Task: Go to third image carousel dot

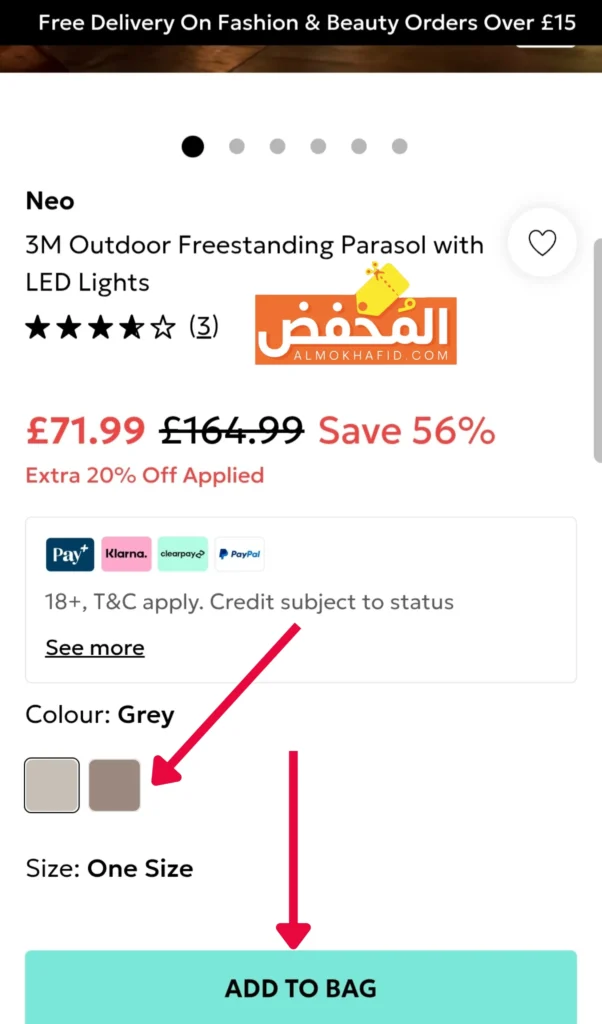Action: [277, 146]
